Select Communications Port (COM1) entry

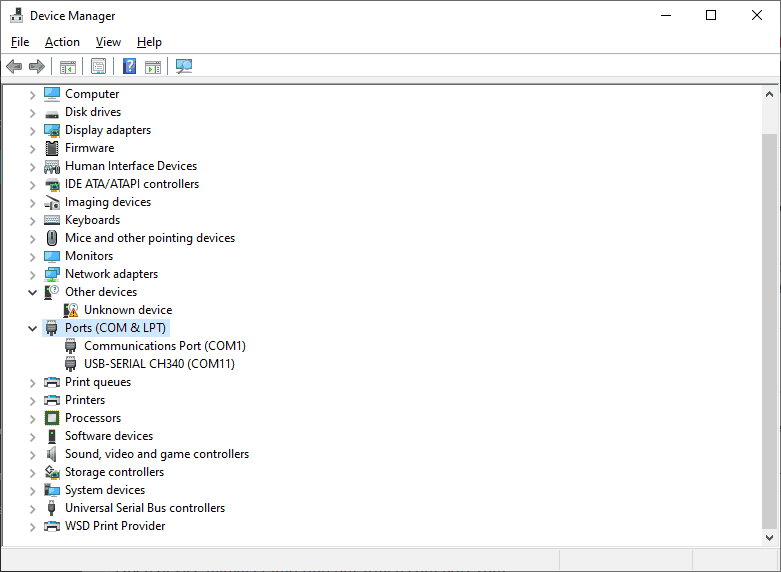(x=164, y=346)
